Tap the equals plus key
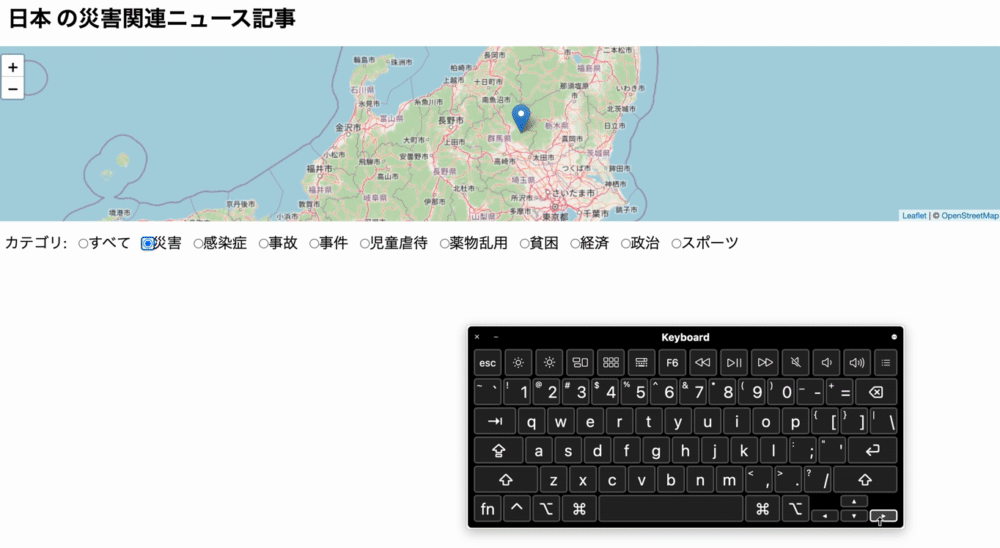Viewport: 1000px width, 548px height. click(x=839, y=392)
